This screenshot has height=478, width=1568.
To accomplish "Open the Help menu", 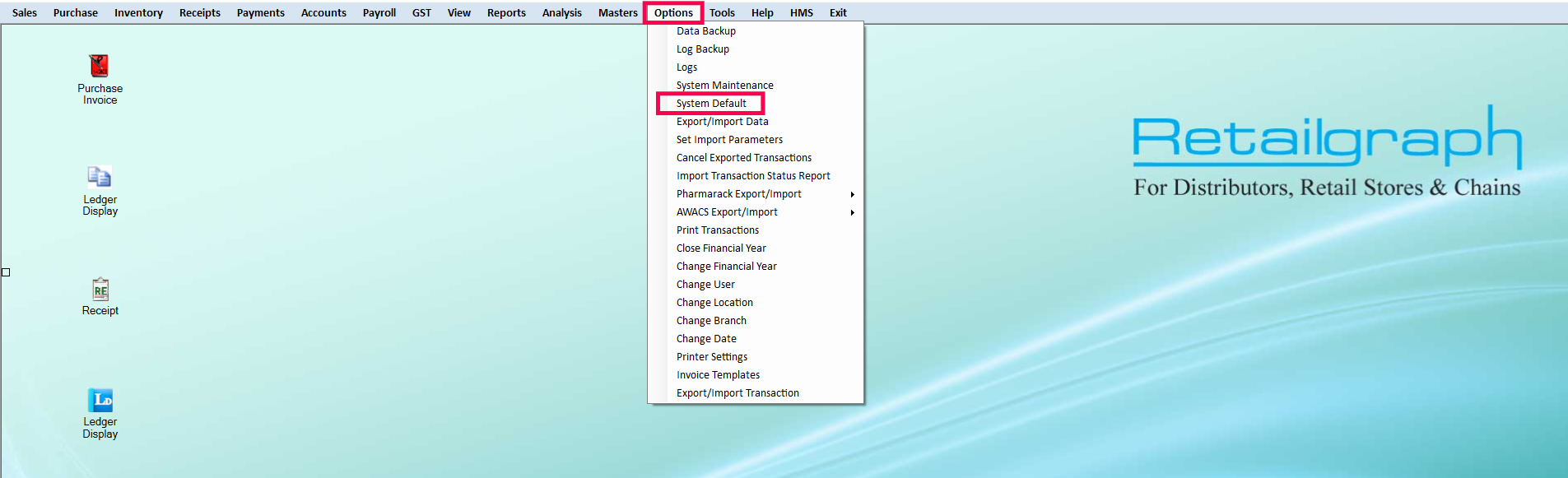I will click(x=762, y=12).
